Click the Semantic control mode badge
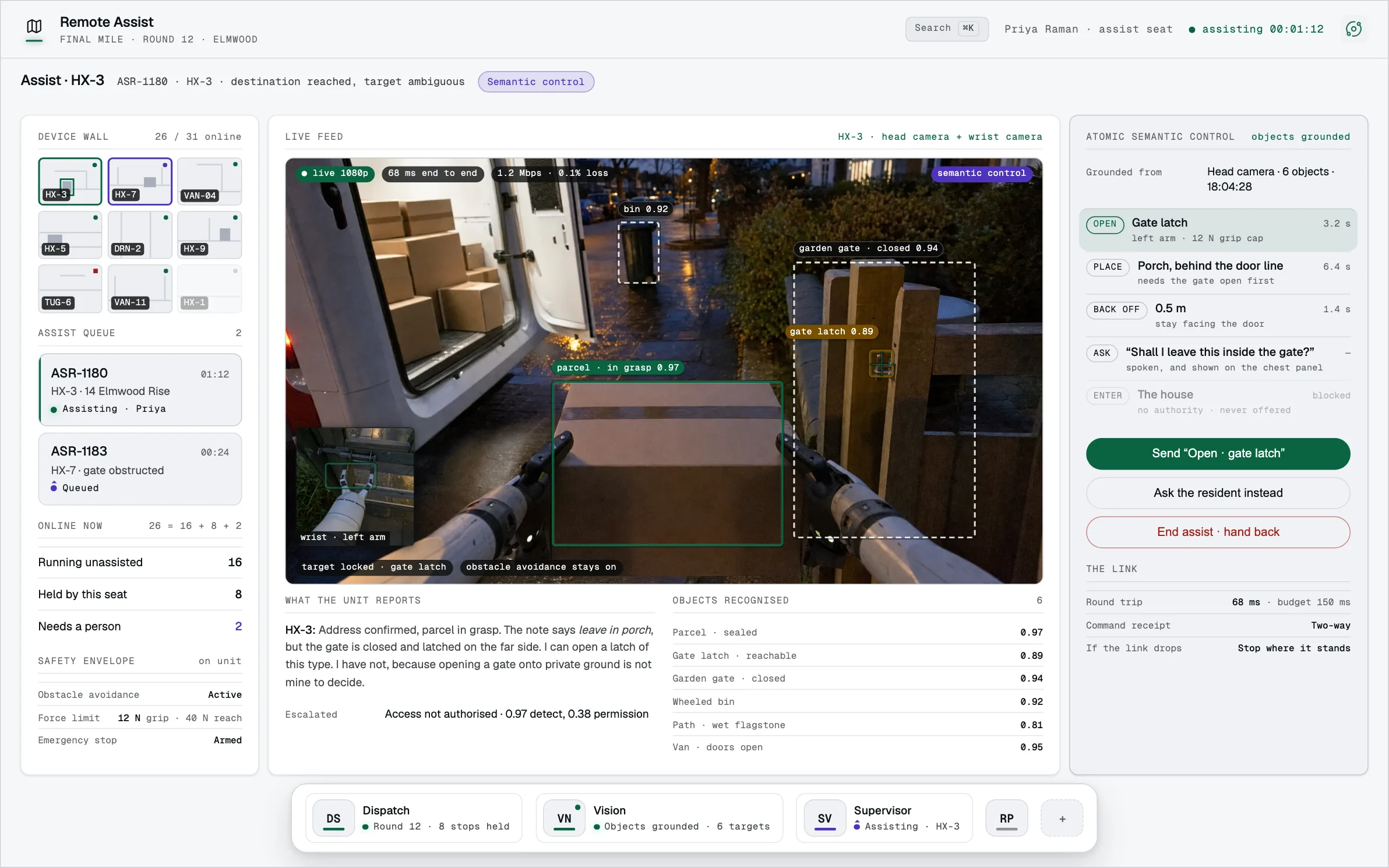The height and width of the screenshot is (868, 1389). pyautogui.click(x=535, y=82)
